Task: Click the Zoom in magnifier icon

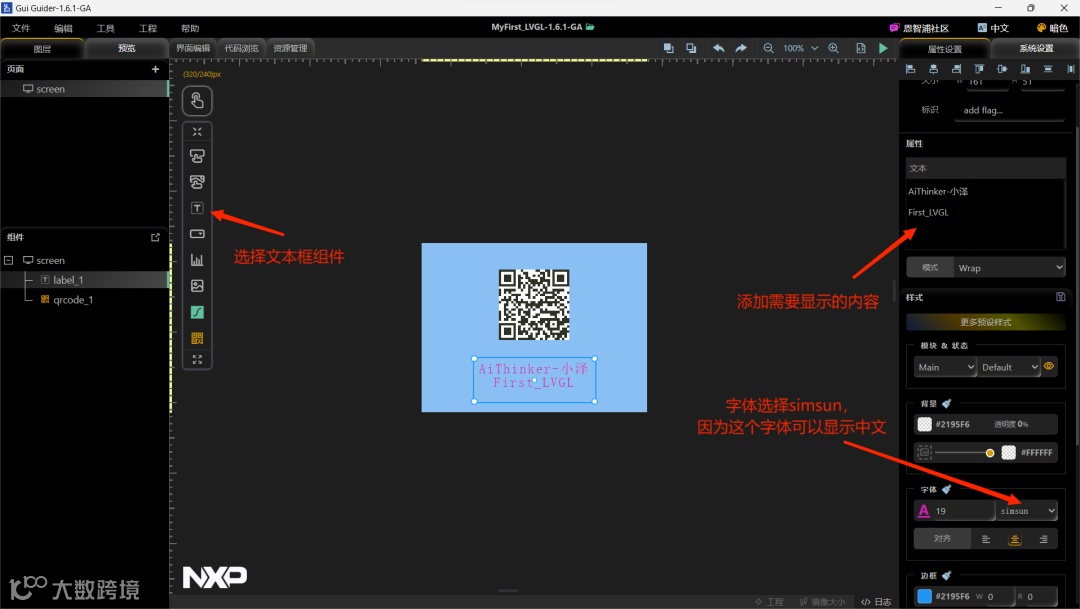Action: coord(834,47)
